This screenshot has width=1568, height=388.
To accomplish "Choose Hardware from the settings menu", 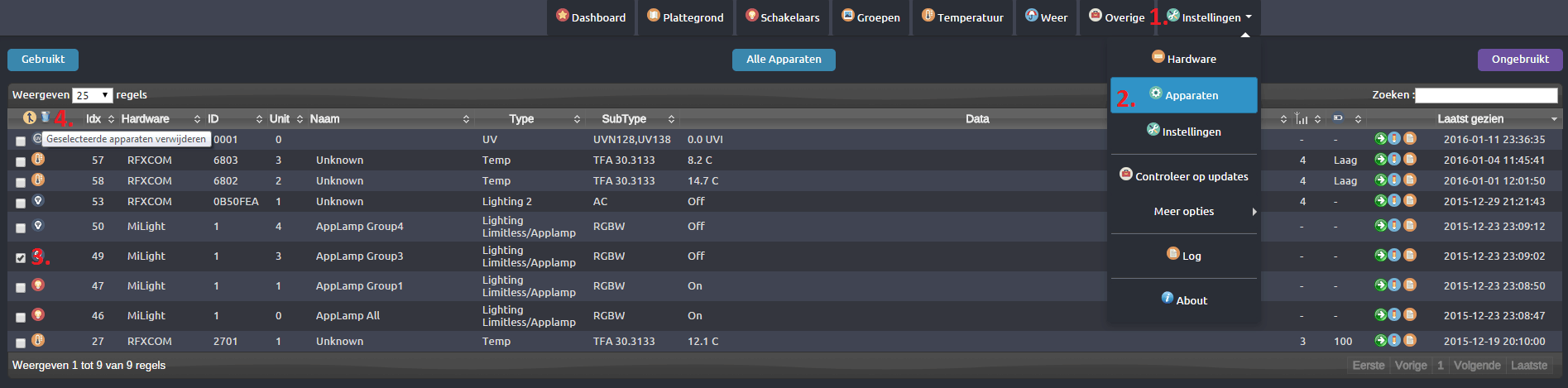I will pos(1184,59).
